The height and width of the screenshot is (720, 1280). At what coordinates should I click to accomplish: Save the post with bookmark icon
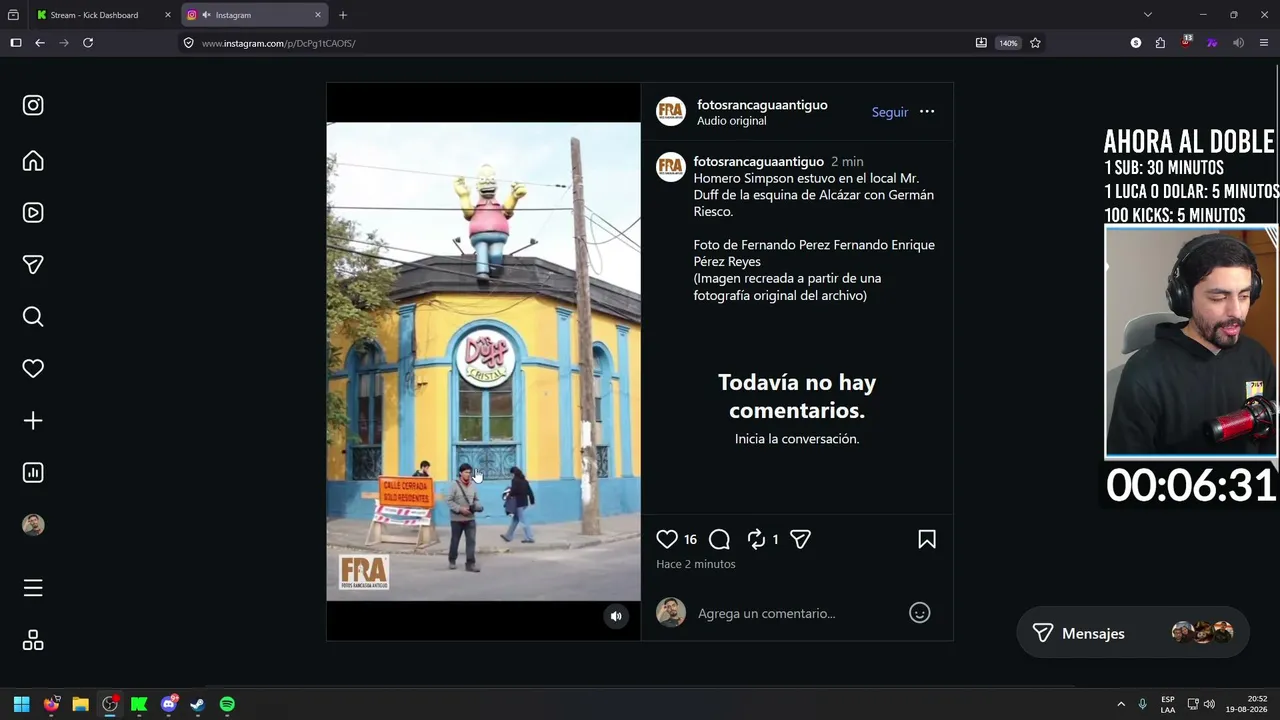(927, 540)
